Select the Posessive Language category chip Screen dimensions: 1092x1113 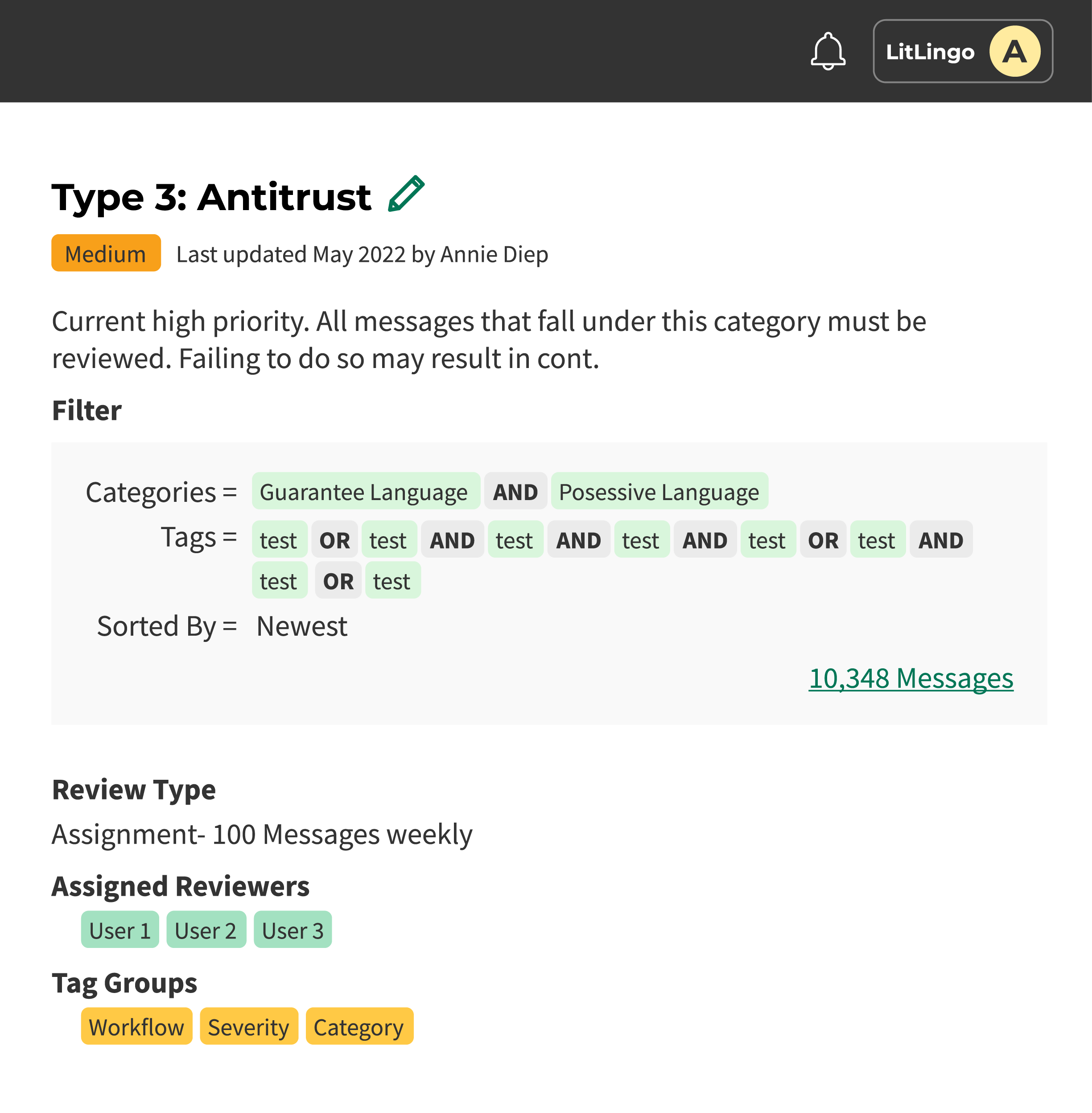tap(659, 492)
